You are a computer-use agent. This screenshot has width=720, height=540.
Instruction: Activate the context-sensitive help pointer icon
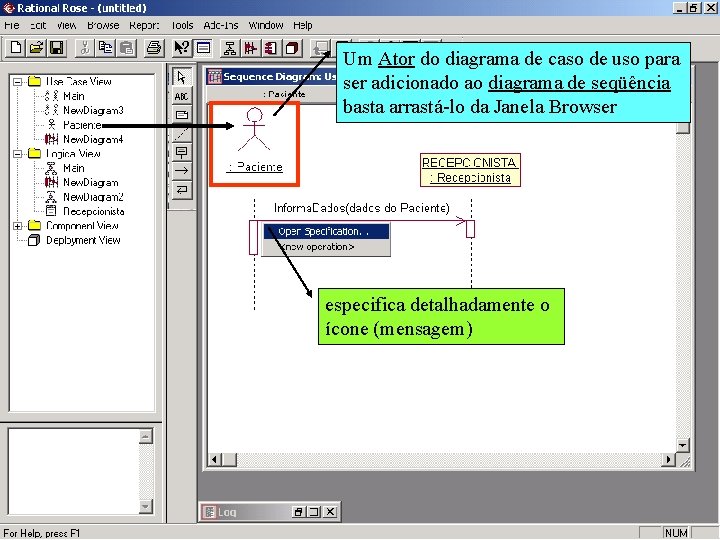tap(182, 48)
